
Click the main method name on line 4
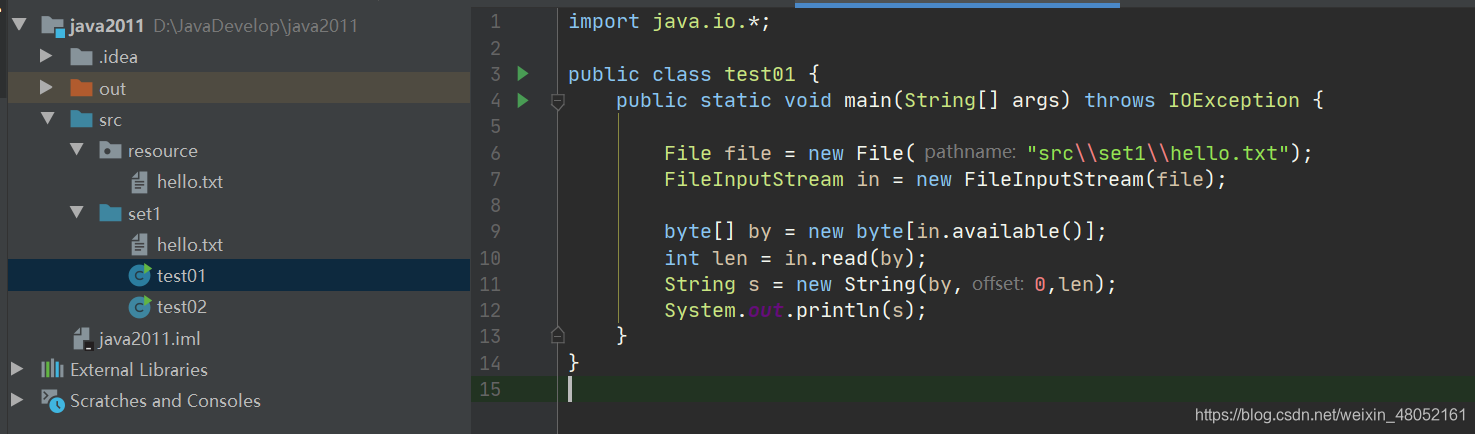(868, 100)
